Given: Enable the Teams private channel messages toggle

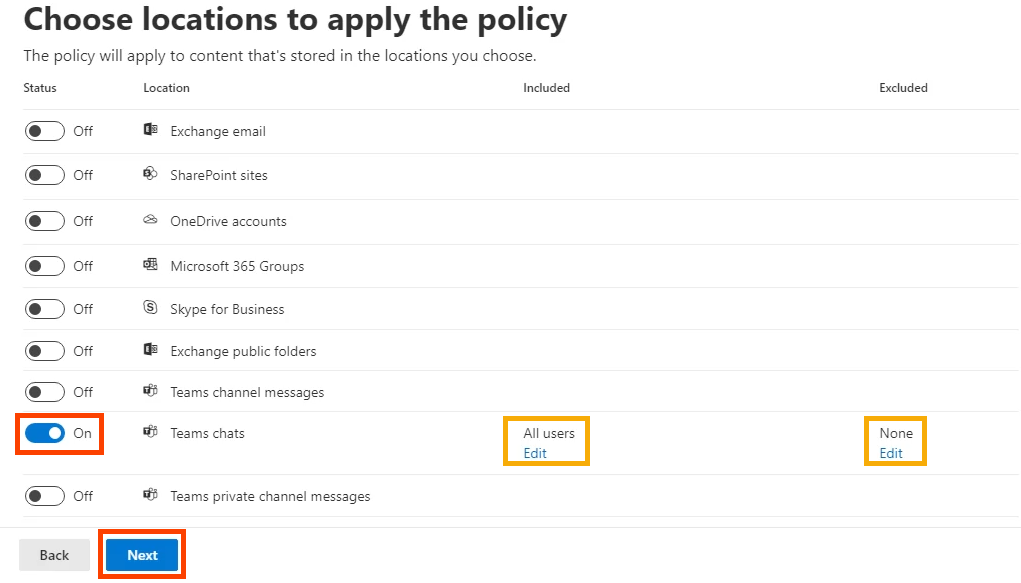Looking at the screenshot, I should tap(45, 496).
